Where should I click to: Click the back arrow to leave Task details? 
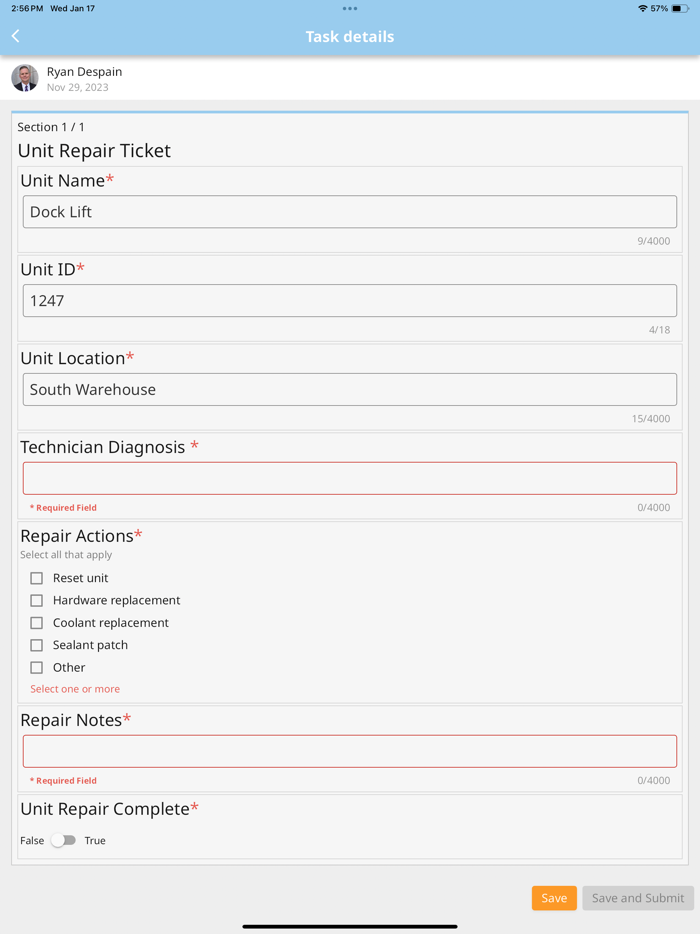[x=15, y=35]
